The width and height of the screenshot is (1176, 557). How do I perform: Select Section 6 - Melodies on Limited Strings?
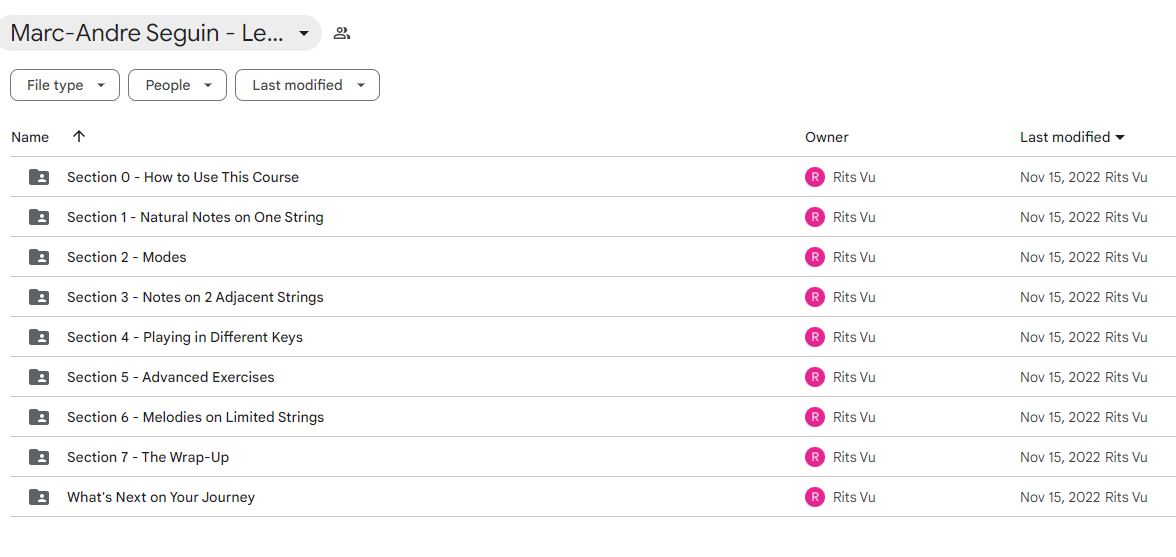tap(195, 418)
